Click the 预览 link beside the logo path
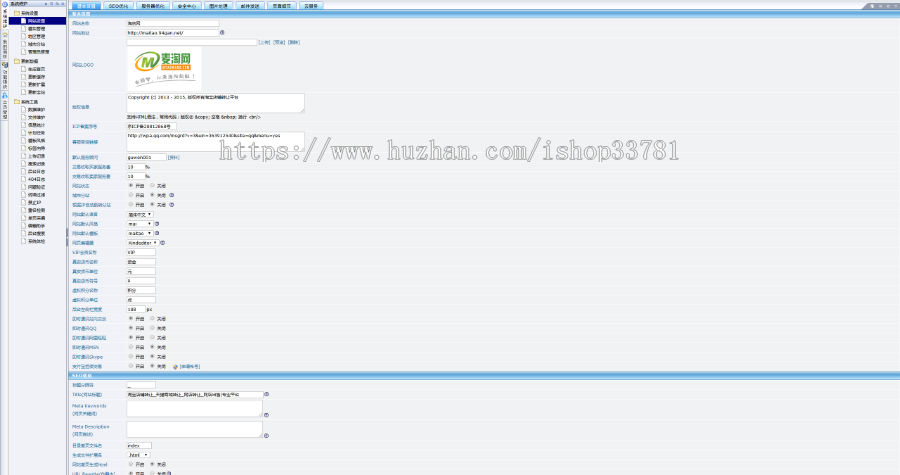Viewport: 900px width, 475px height. coord(279,42)
